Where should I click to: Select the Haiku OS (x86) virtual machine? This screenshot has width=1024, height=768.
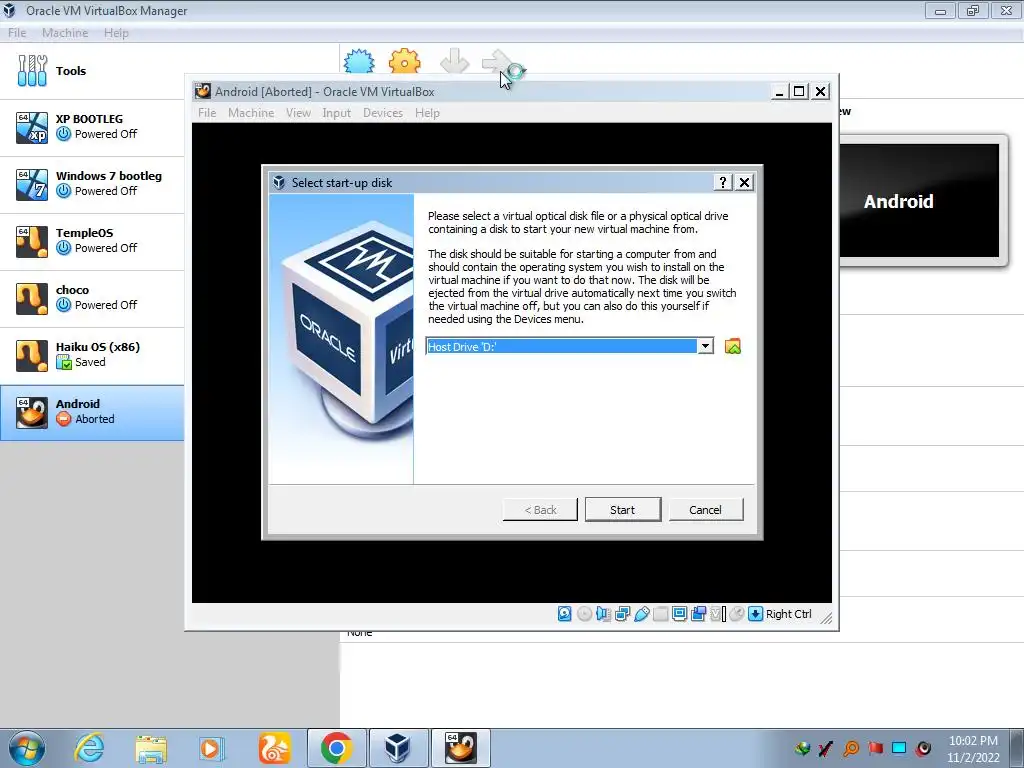[91, 355]
